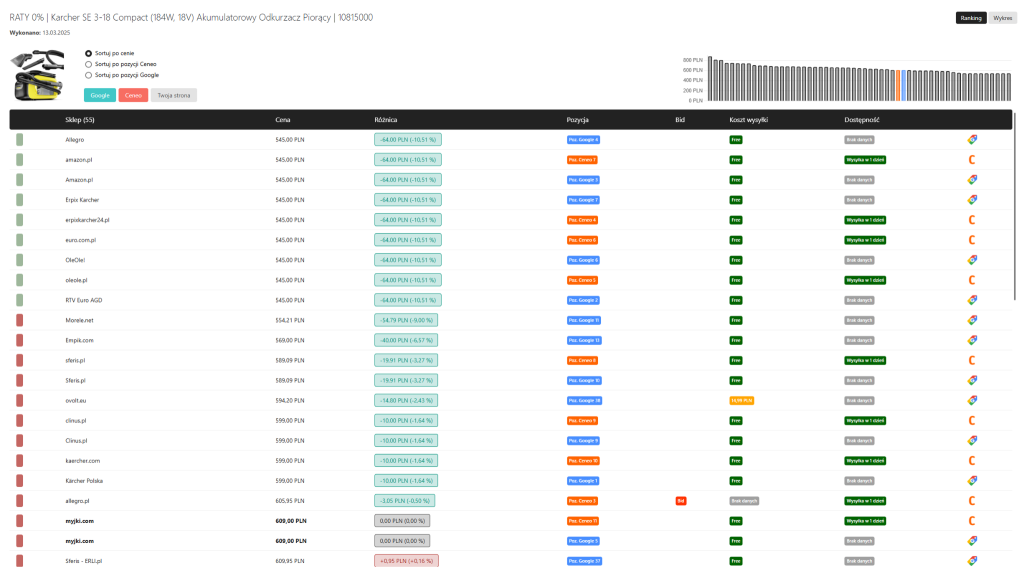Click the Google Shopping icon for Kärcher Polska
This screenshot has width=1024, height=571.
(x=972, y=481)
